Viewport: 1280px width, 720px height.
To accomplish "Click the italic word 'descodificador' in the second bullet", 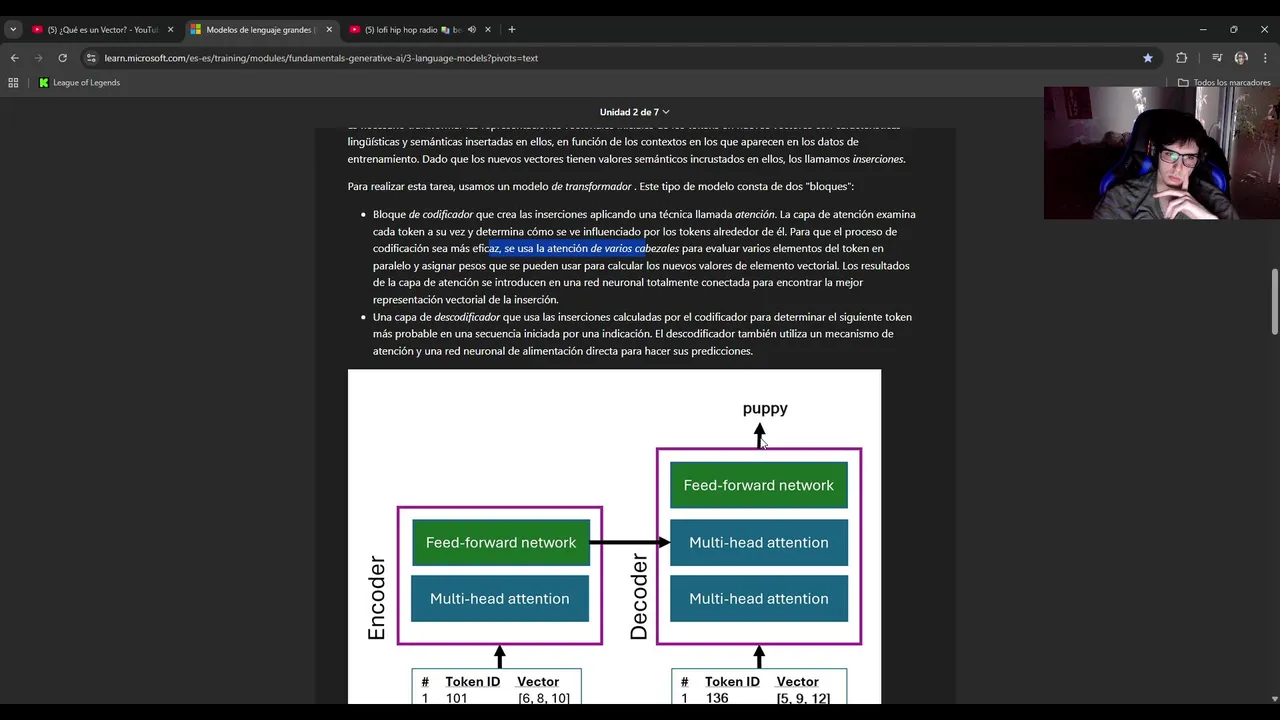I will click(467, 317).
